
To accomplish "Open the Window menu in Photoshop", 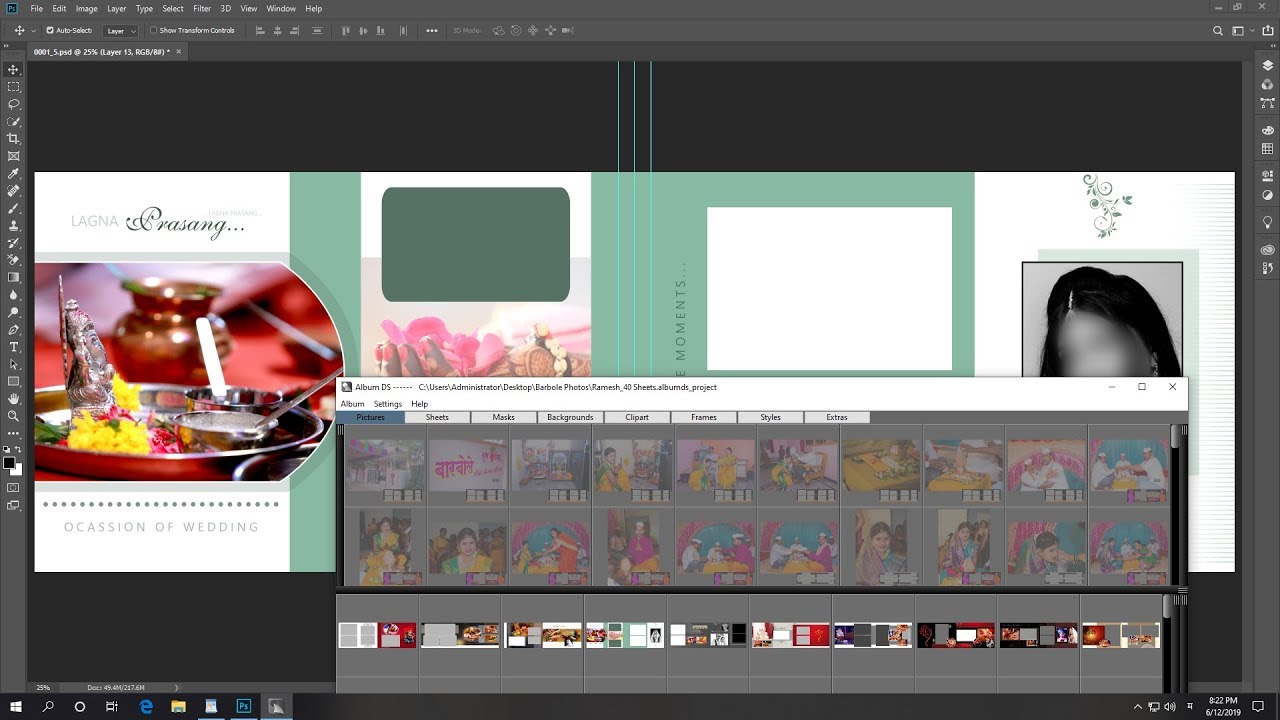I will coord(281,9).
